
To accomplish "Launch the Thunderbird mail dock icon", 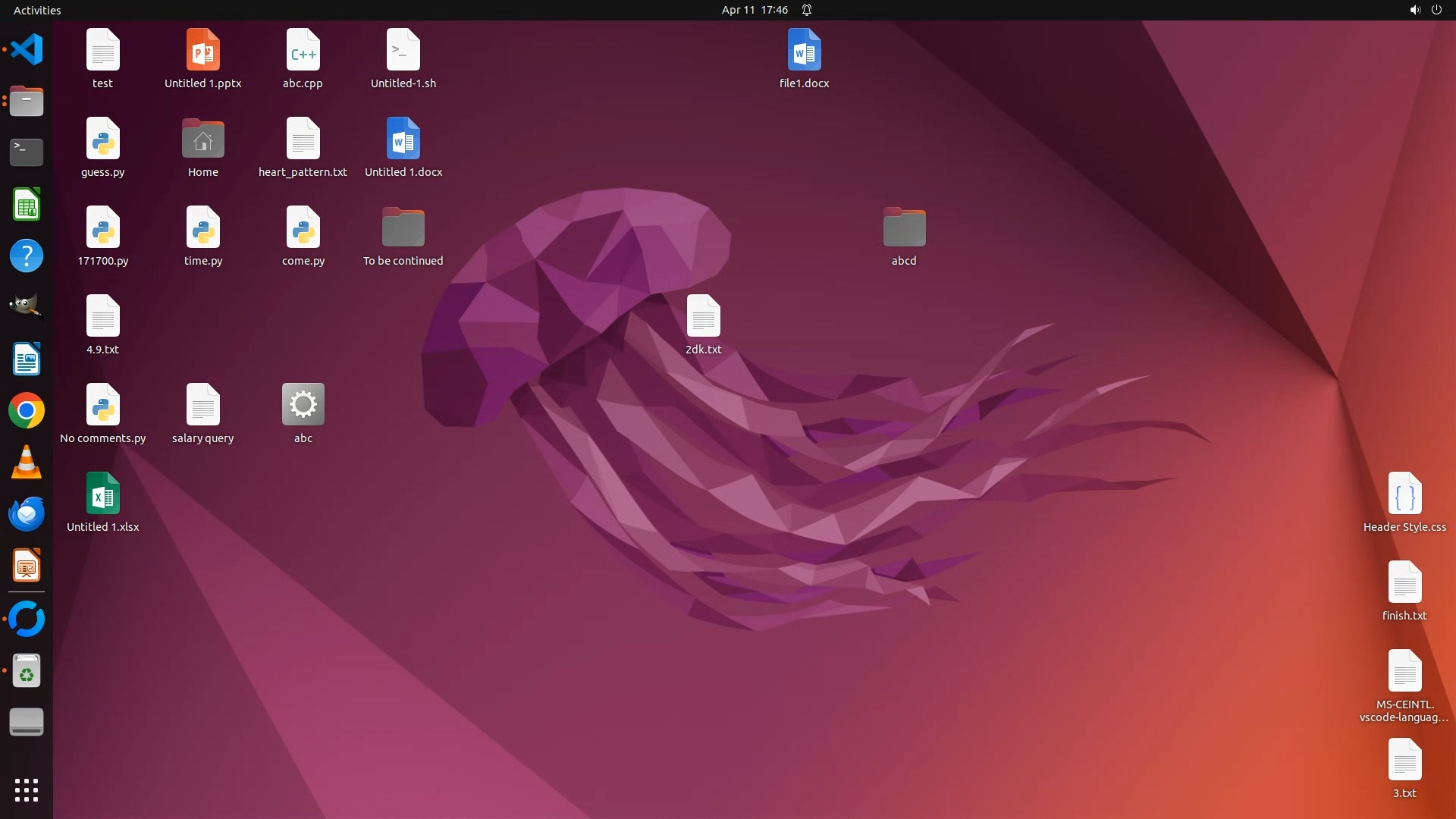I will 27,514.
